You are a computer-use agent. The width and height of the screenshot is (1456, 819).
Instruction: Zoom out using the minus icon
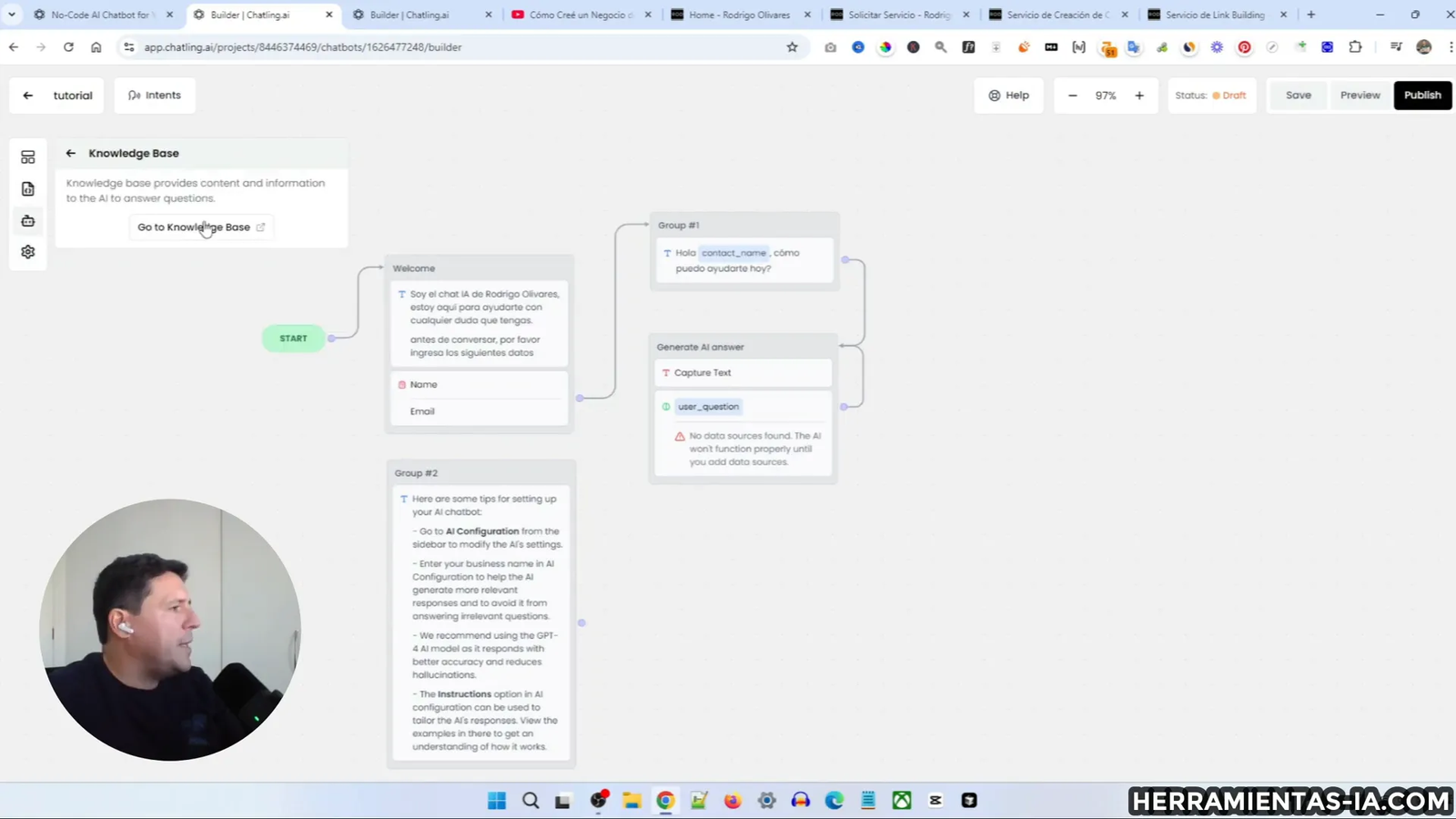pyautogui.click(x=1072, y=95)
